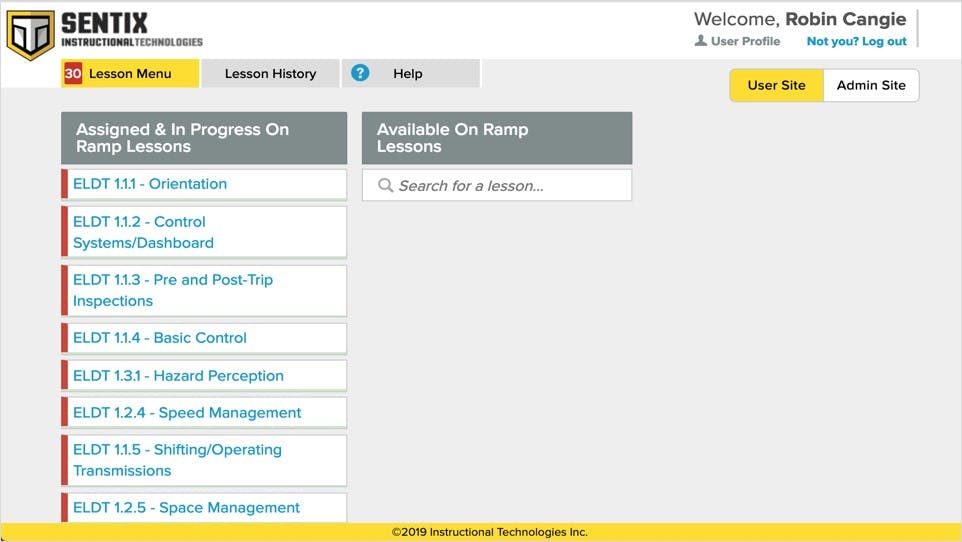
Task: Click the blue Help question mark icon
Action: point(360,73)
